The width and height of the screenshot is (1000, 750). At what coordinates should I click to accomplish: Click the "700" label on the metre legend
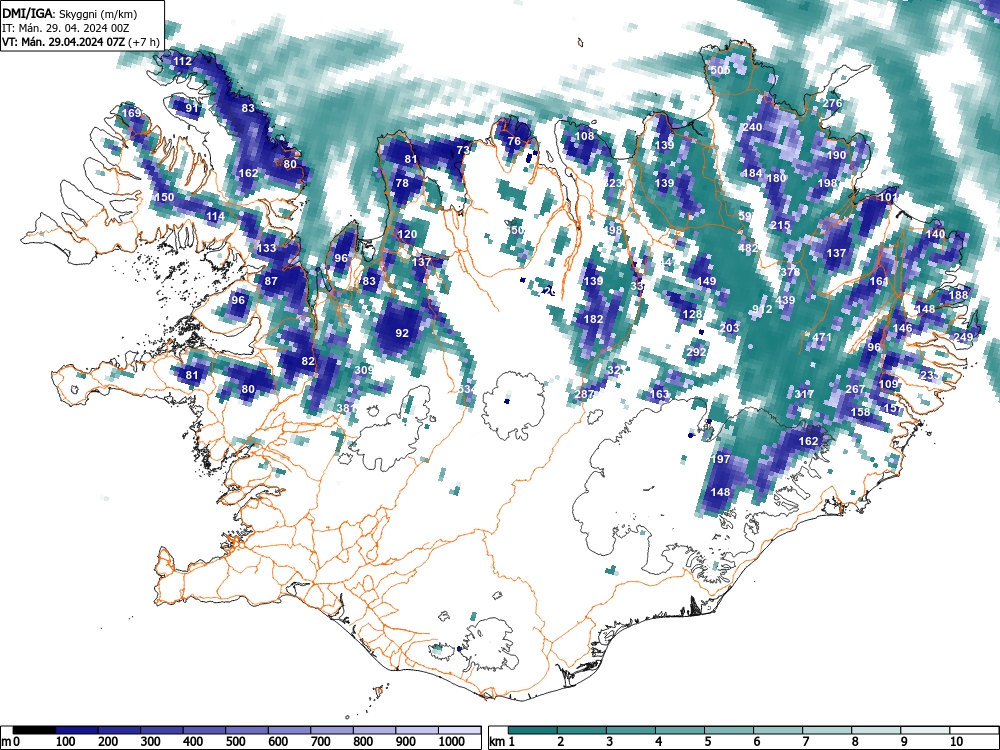(x=320, y=742)
